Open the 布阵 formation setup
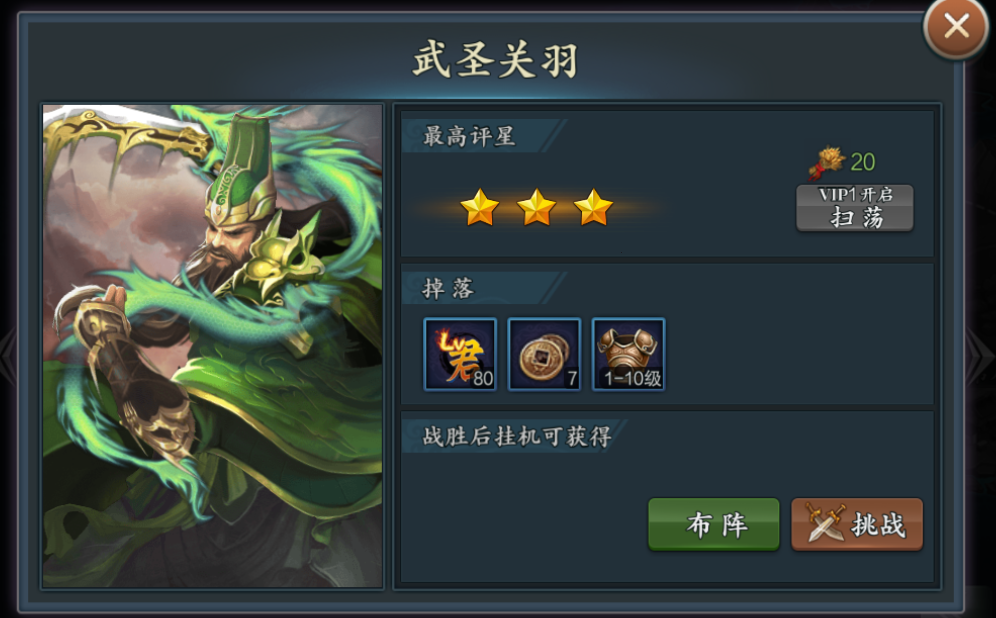The width and height of the screenshot is (996, 618). (714, 525)
